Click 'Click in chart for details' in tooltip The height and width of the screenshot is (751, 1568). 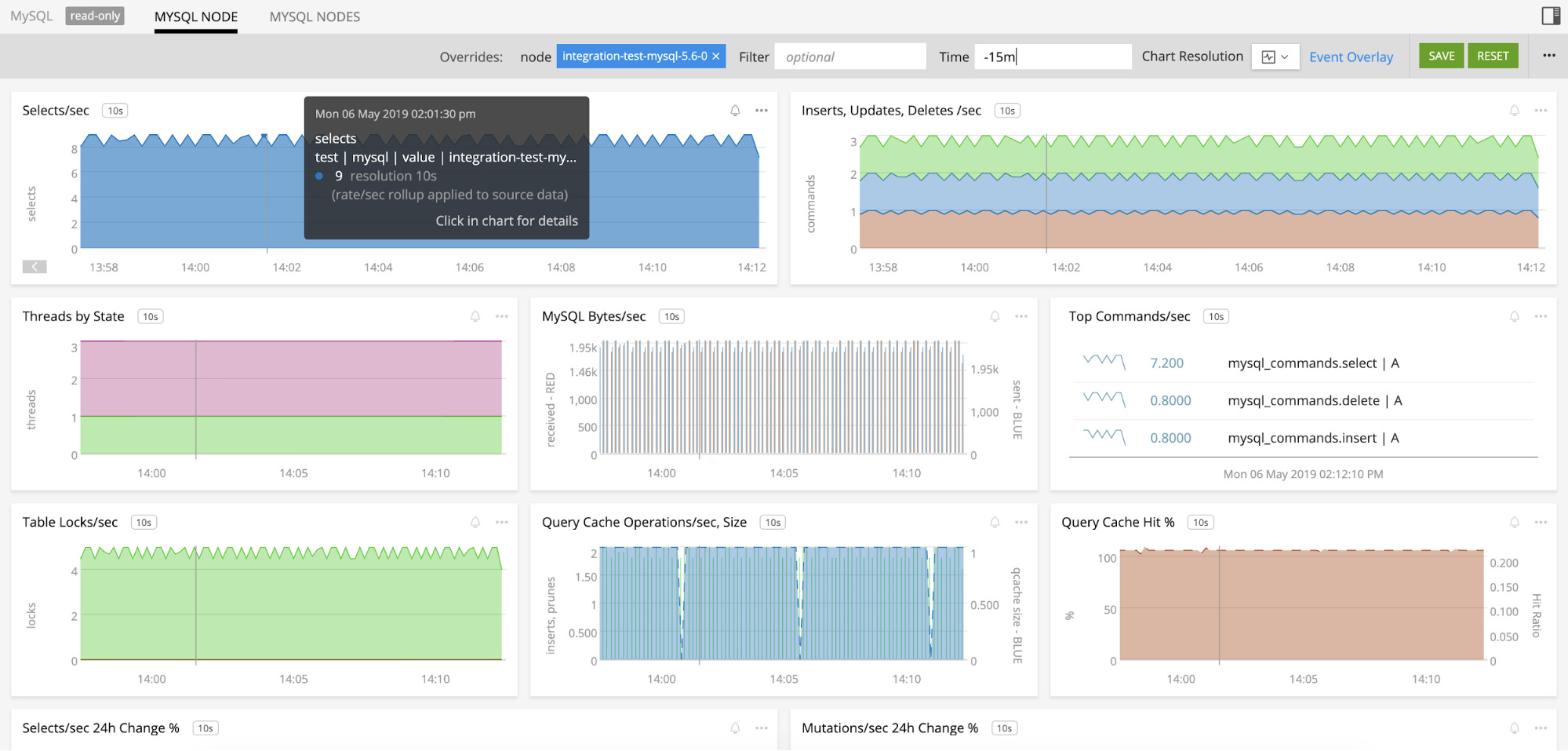pyautogui.click(x=507, y=221)
